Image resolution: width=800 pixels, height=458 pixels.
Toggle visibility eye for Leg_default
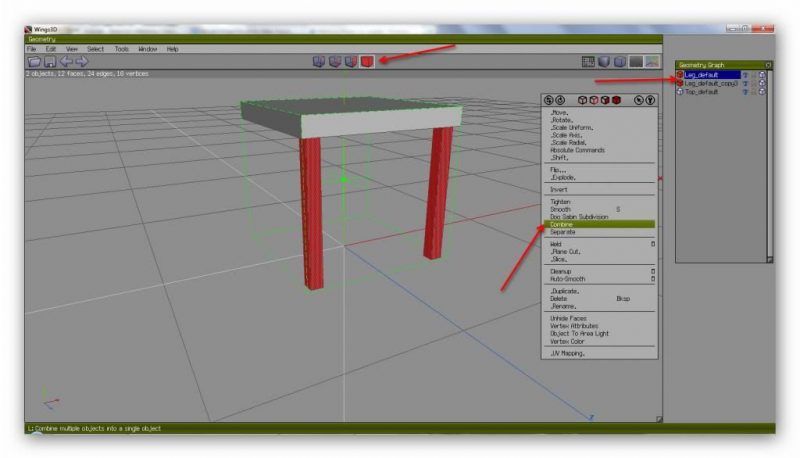click(745, 75)
